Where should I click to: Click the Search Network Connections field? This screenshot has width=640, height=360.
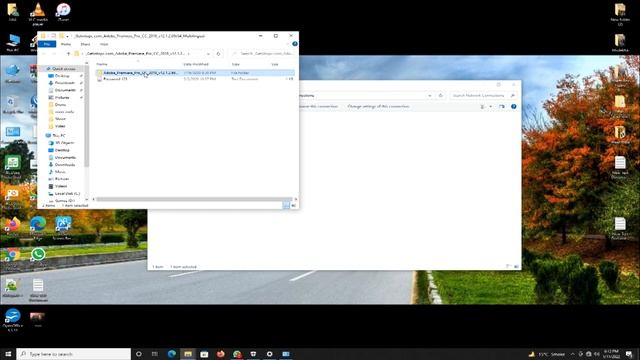tap(482, 96)
